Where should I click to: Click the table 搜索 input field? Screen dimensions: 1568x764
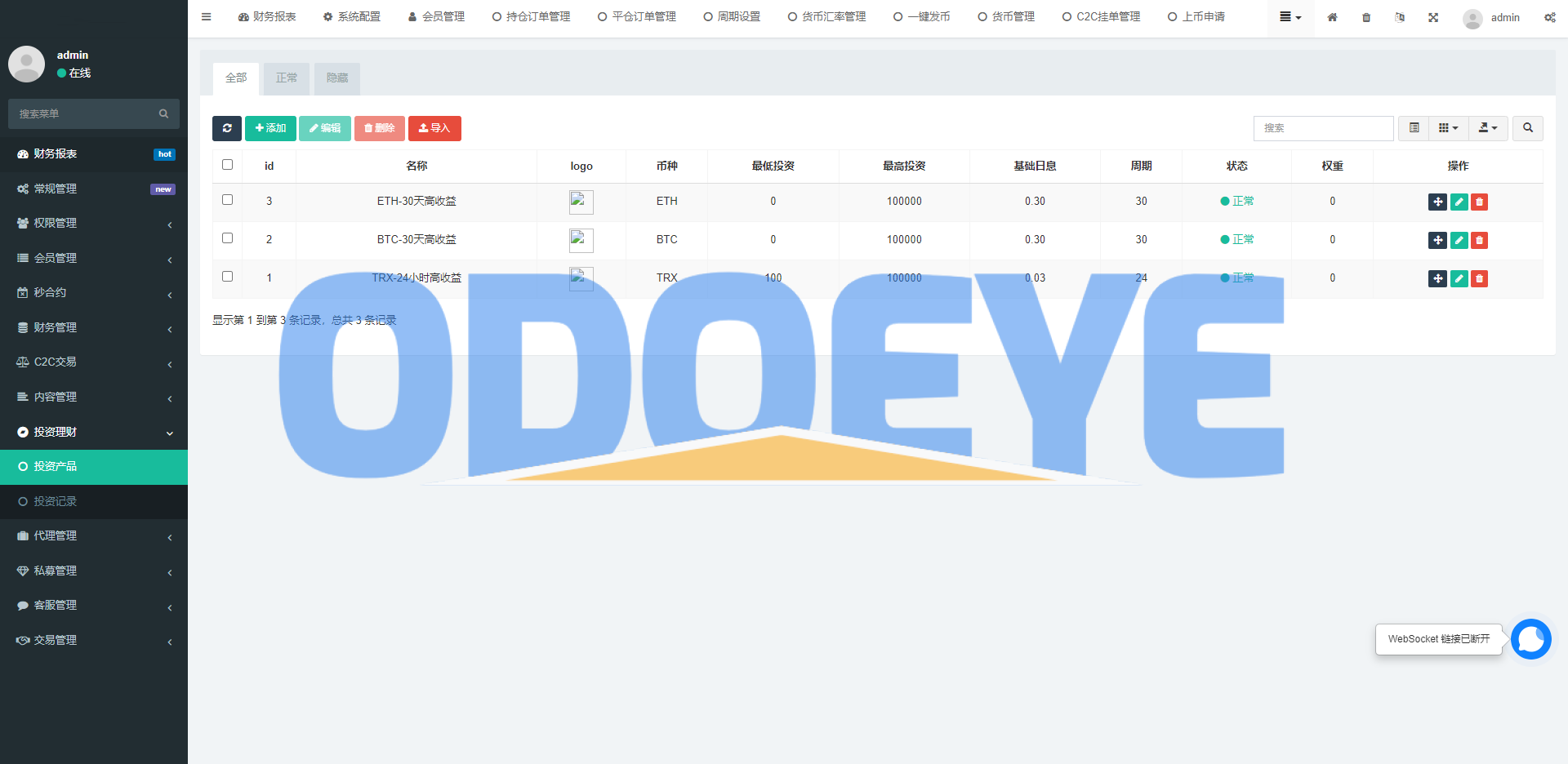click(x=1323, y=128)
